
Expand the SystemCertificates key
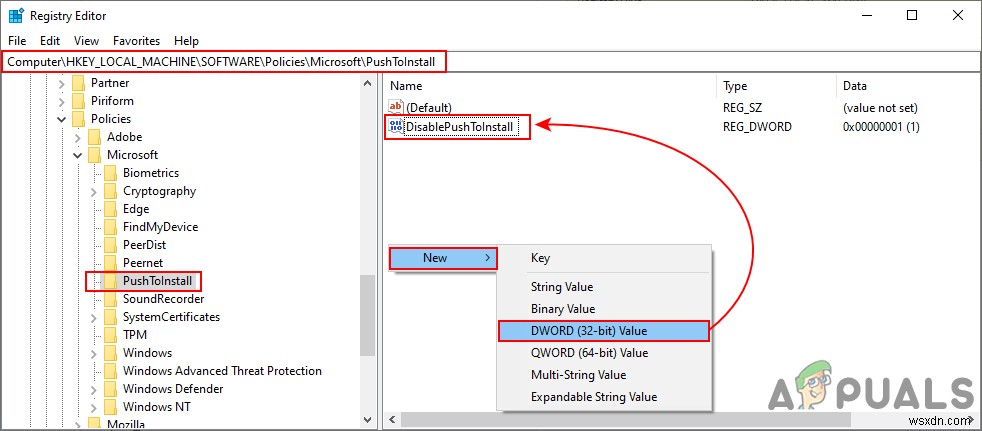(x=93, y=317)
